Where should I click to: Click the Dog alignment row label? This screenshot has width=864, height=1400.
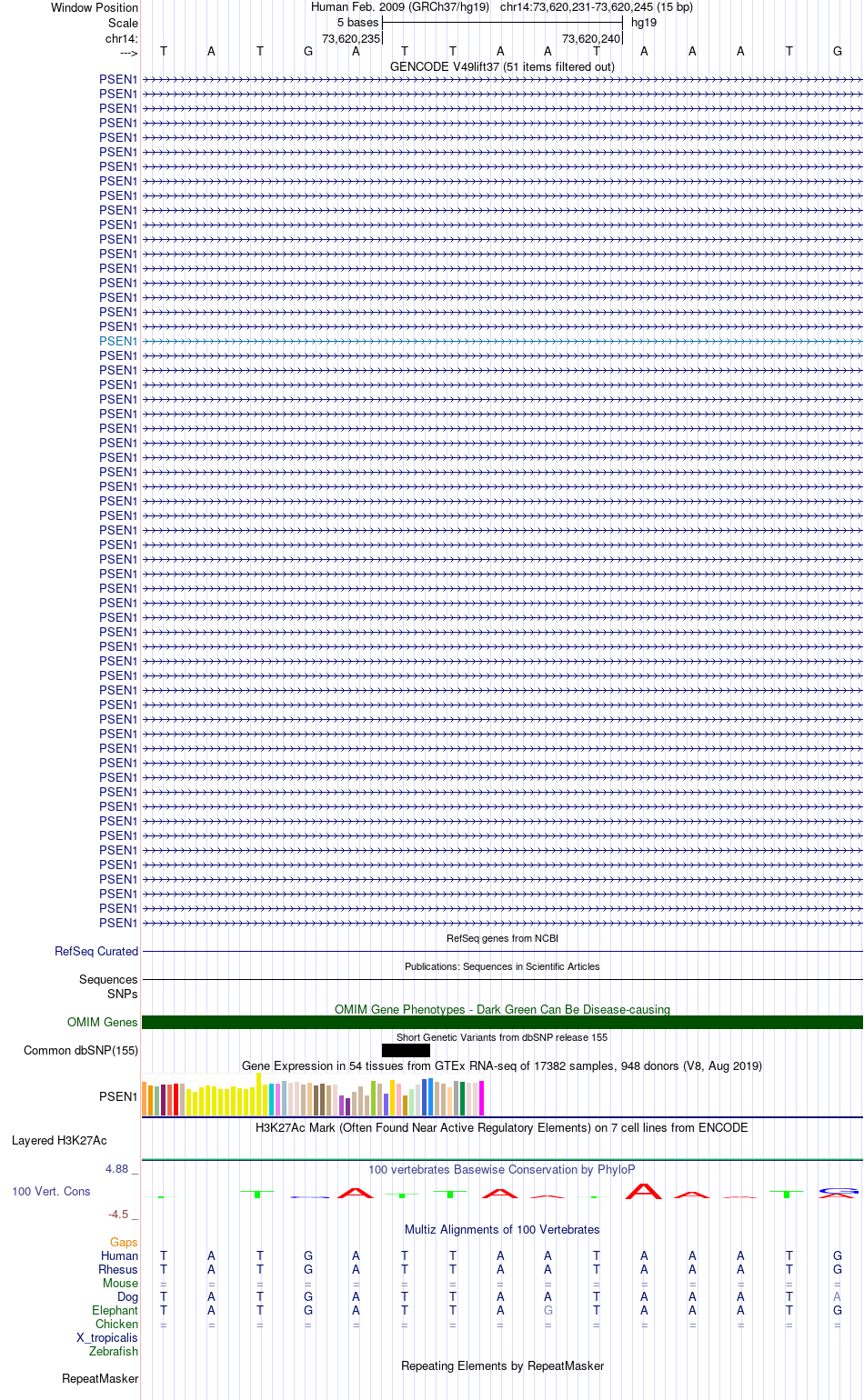[x=127, y=1296]
